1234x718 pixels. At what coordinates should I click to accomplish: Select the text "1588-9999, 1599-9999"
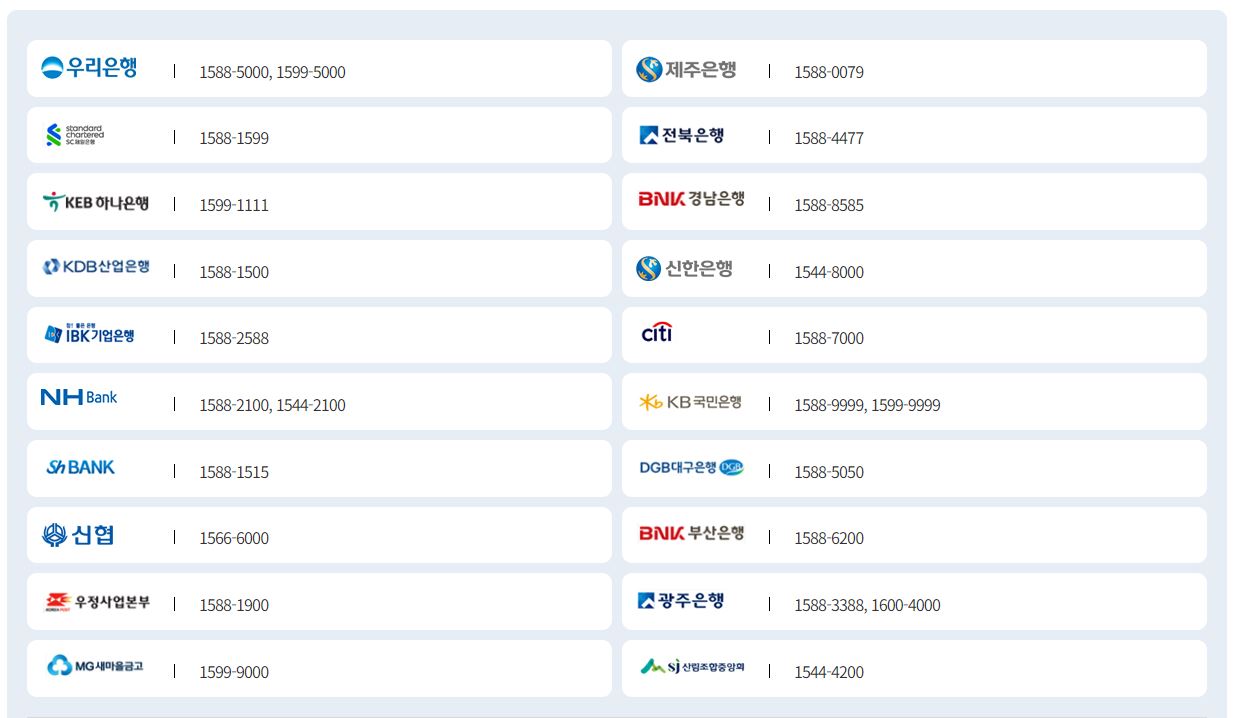[867, 405]
